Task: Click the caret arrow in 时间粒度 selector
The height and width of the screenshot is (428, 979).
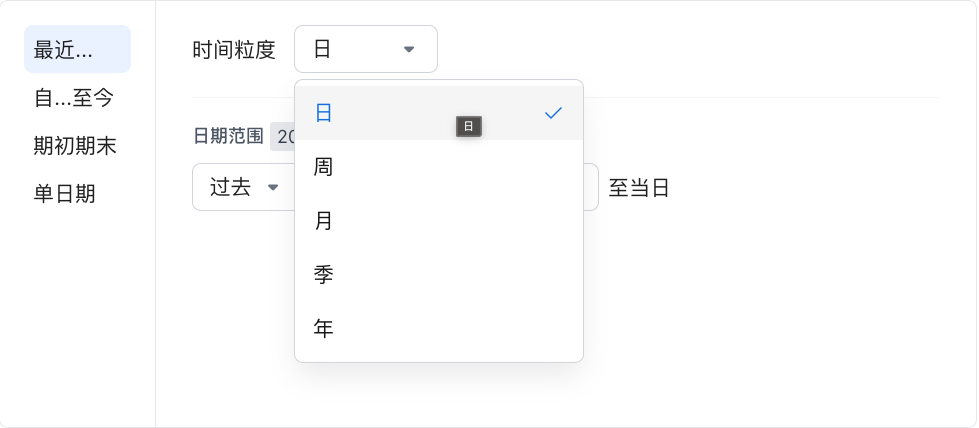Action: (x=408, y=49)
